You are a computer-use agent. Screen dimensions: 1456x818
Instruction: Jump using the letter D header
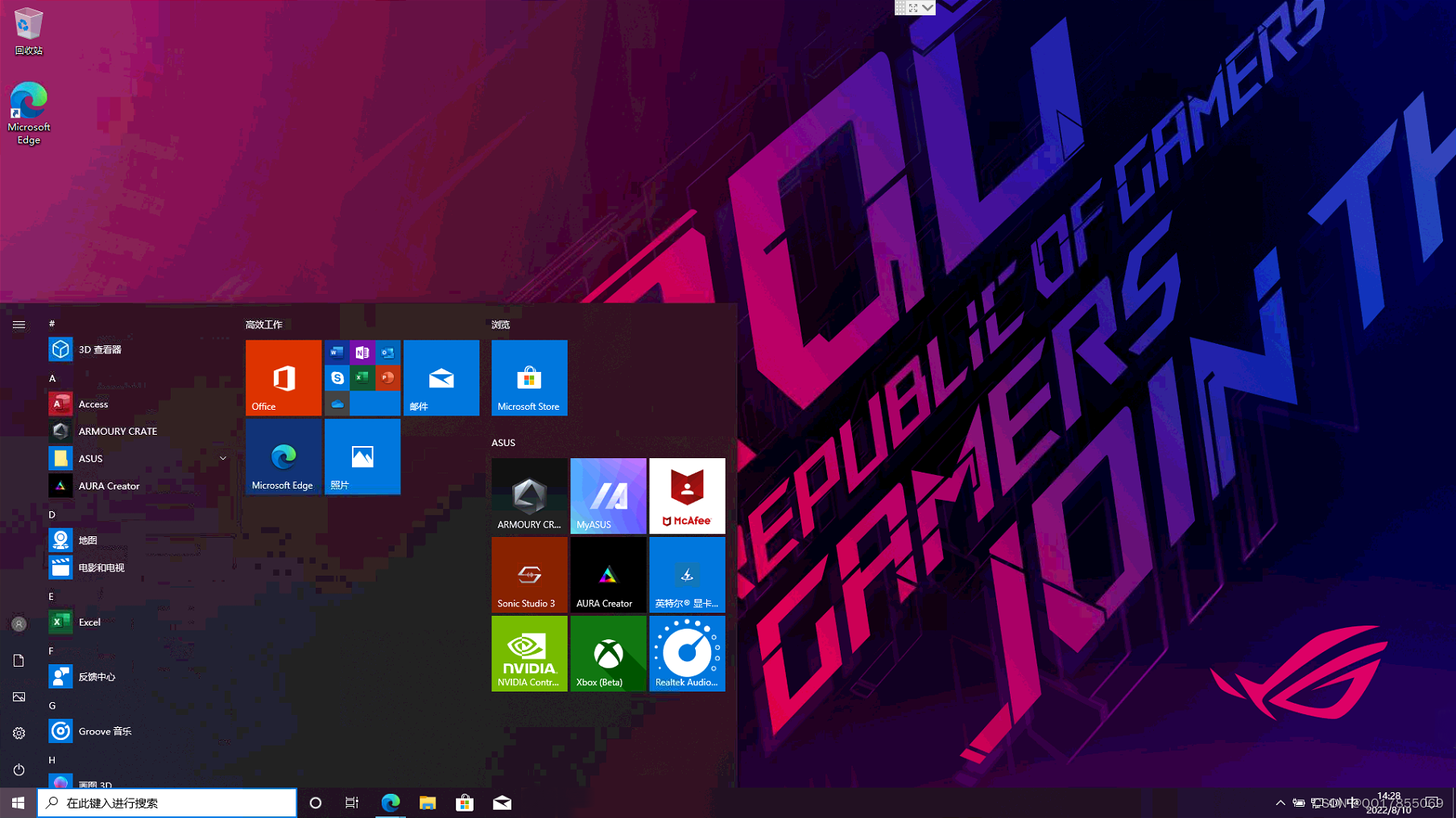[x=52, y=514]
